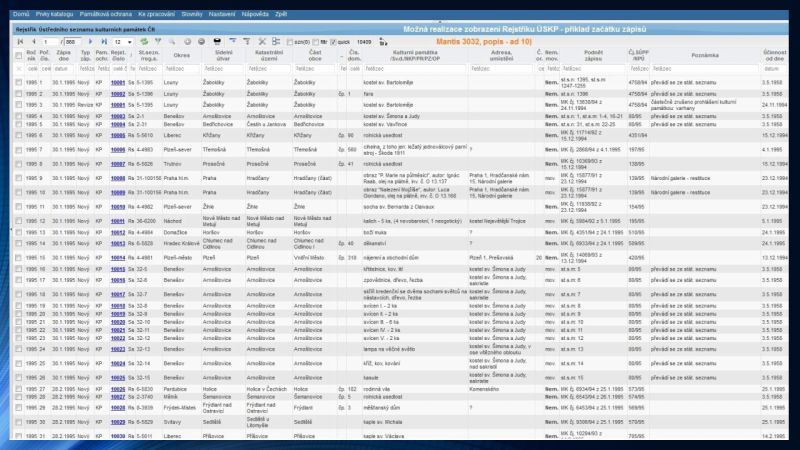Viewport: 800px width, 450px height.
Task: Click the 'boží muka' cell
Action: coord(374,232)
